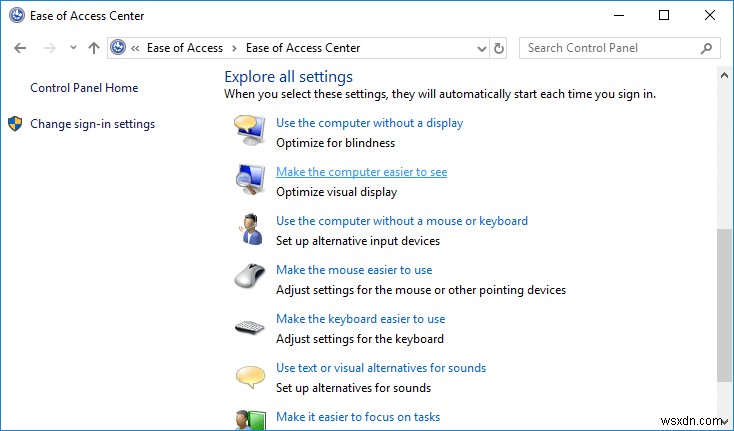Go up one folder level

click(x=94, y=48)
